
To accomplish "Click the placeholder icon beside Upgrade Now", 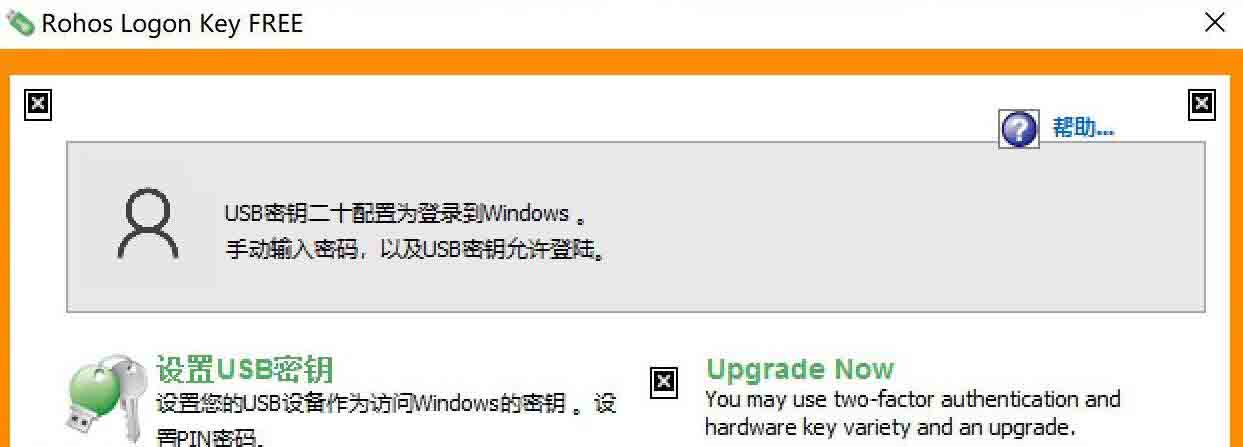I will [664, 381].
